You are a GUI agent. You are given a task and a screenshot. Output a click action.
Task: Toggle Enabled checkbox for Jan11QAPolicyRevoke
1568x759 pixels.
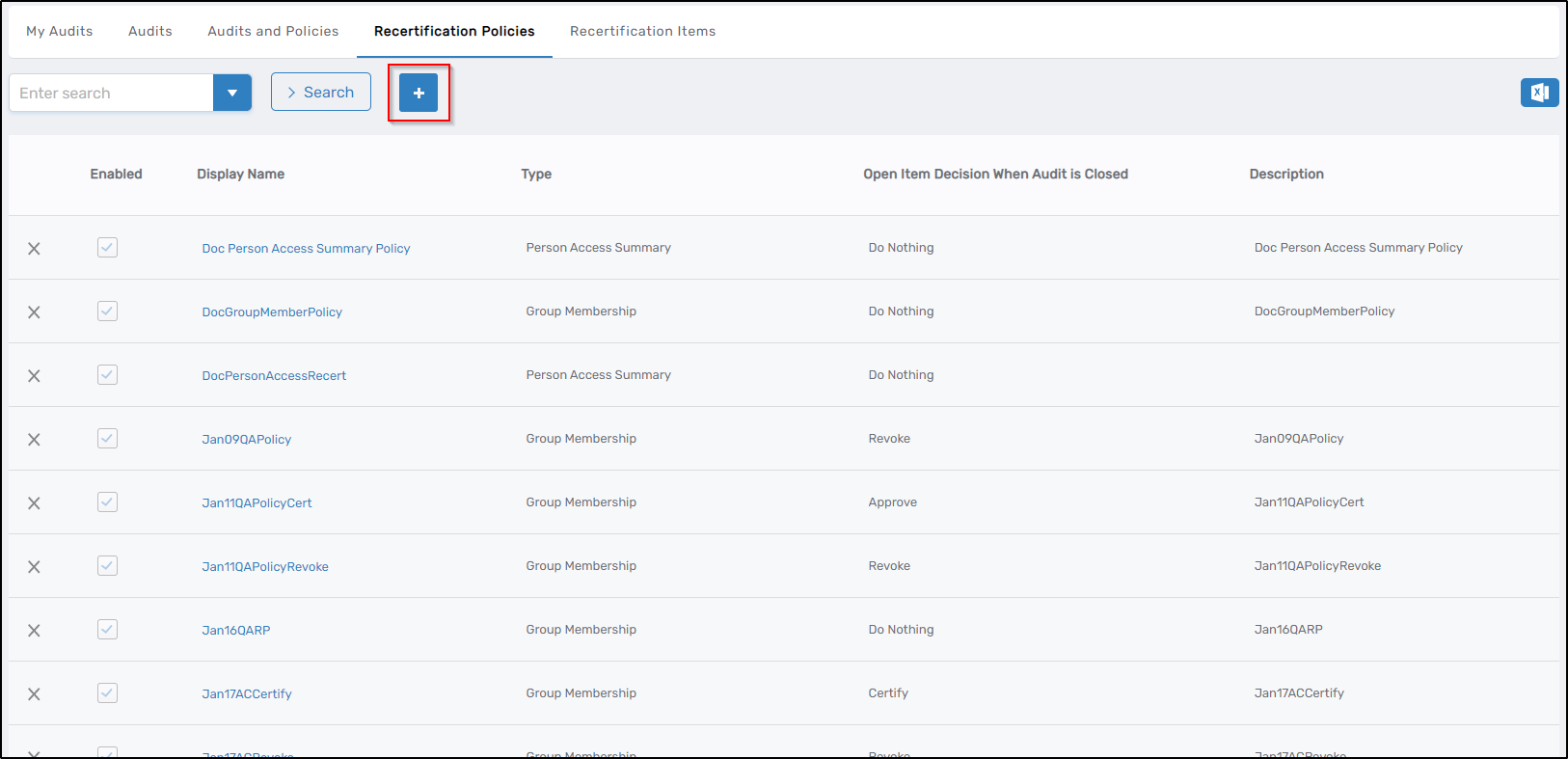107,566
